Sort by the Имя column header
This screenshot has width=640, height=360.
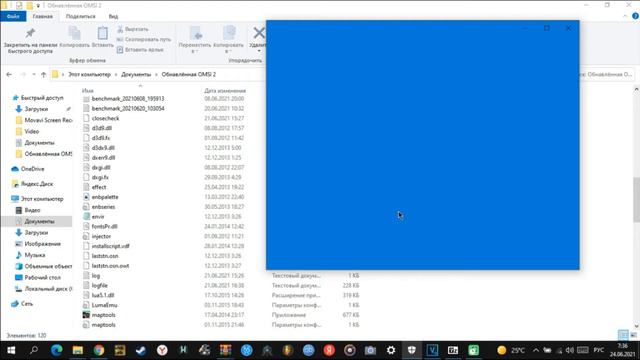click(x=88, y=91)
